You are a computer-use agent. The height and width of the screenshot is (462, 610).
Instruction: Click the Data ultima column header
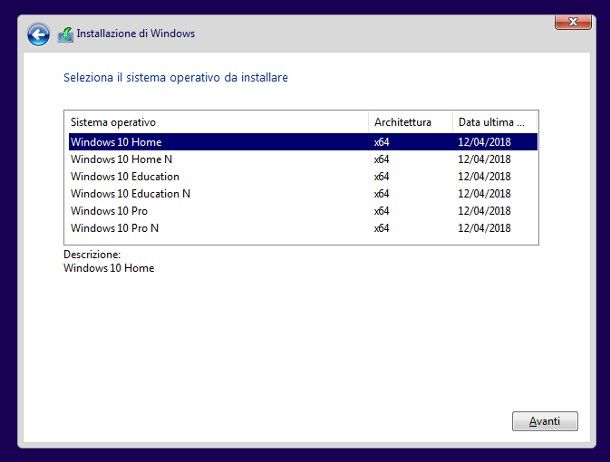(x=495, y=122)
